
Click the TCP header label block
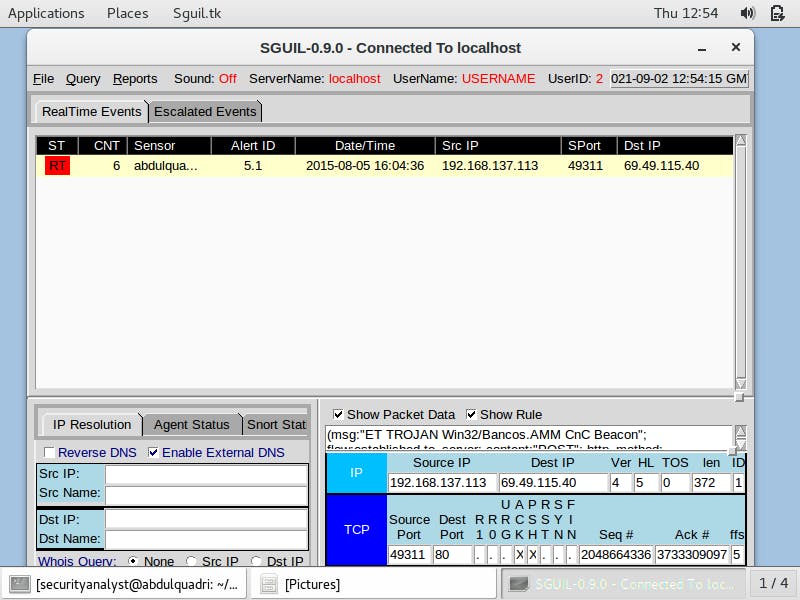[x=356, y=530]
